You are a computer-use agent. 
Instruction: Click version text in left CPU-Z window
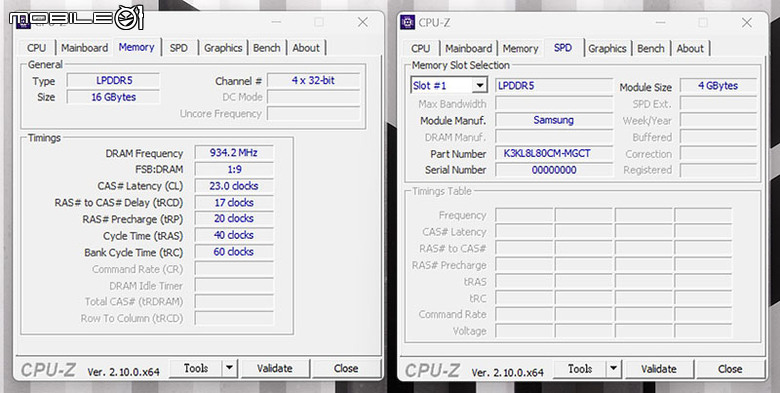coord(123,372)
